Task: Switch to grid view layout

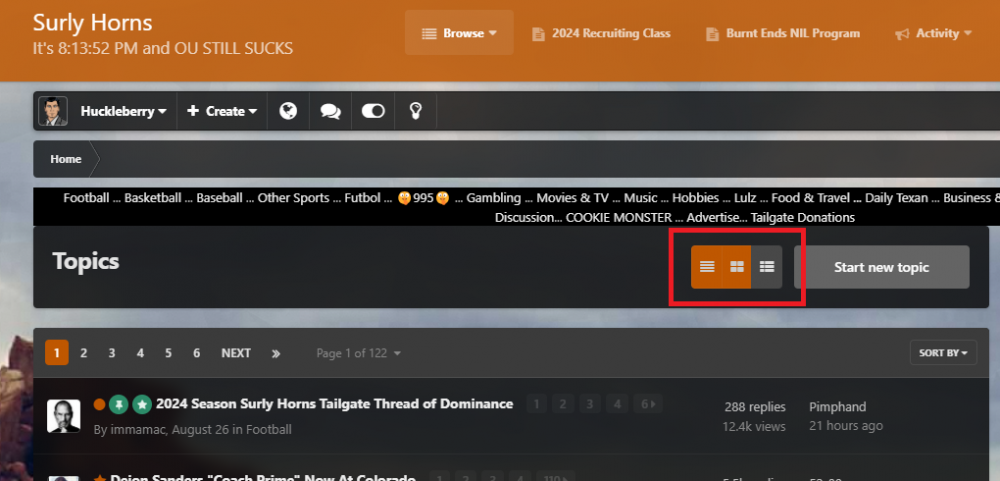Action: [737, 267]
